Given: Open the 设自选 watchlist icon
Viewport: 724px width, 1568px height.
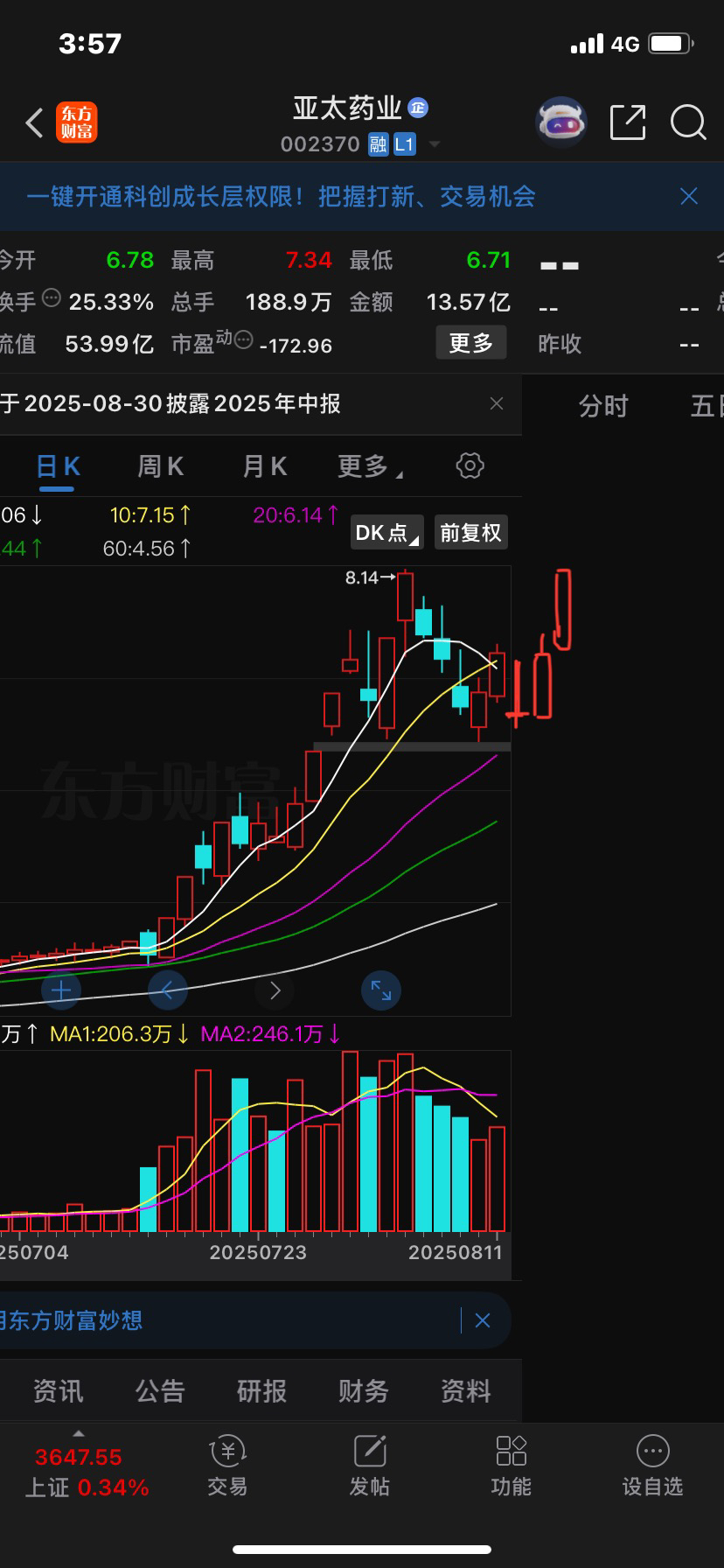Looking at the screenshot, I should 652,1466.
